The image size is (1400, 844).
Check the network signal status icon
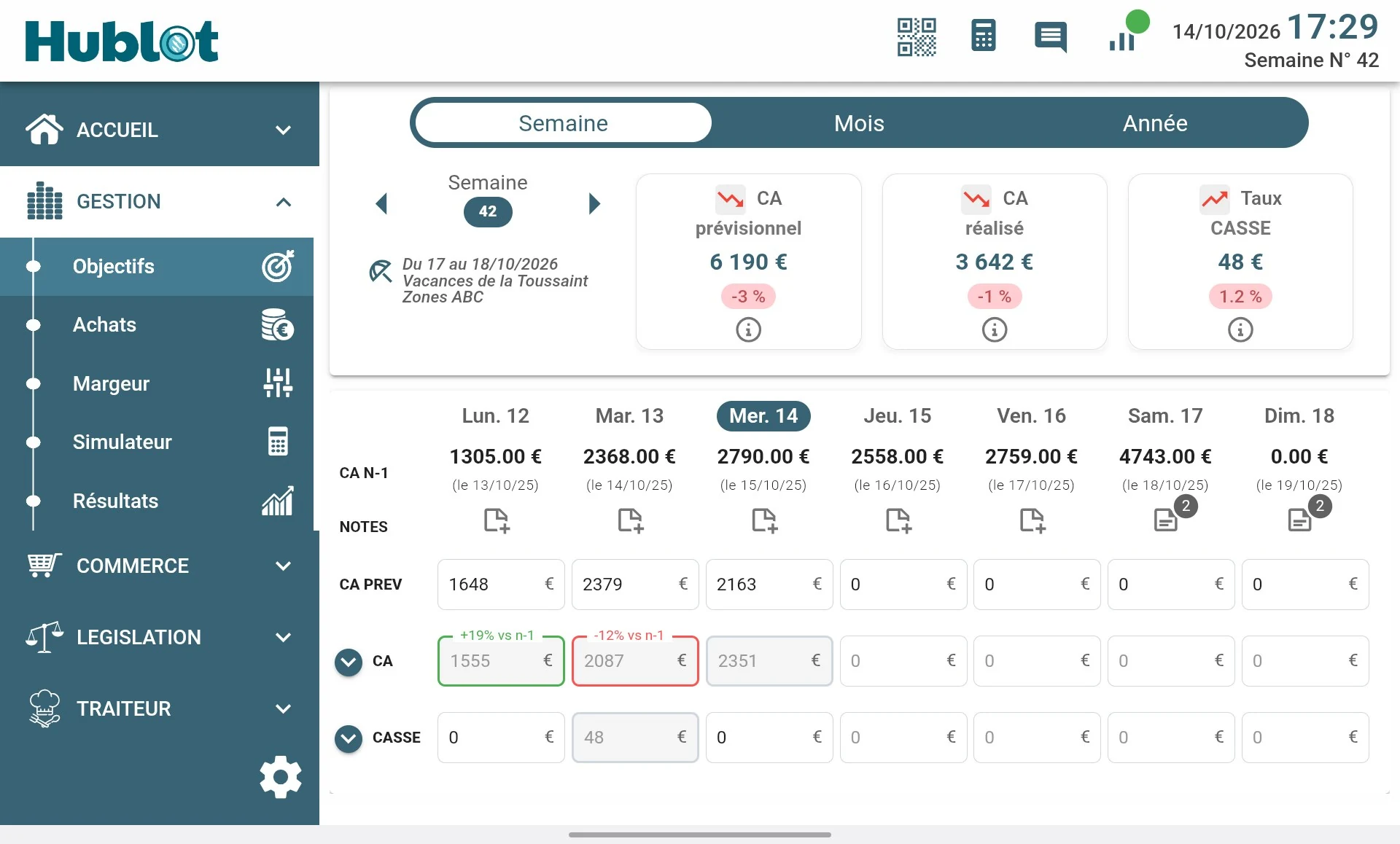coord(1128,32)
